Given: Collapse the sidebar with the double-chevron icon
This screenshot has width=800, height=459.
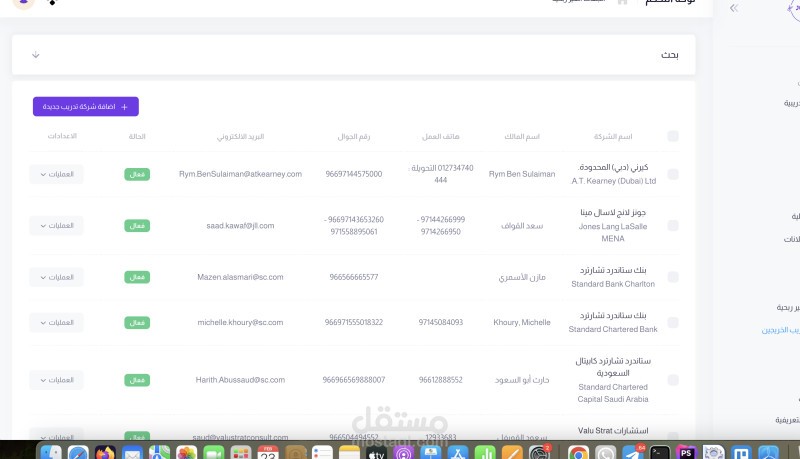Looking at the screenshot, I should [x=734, y=8].
